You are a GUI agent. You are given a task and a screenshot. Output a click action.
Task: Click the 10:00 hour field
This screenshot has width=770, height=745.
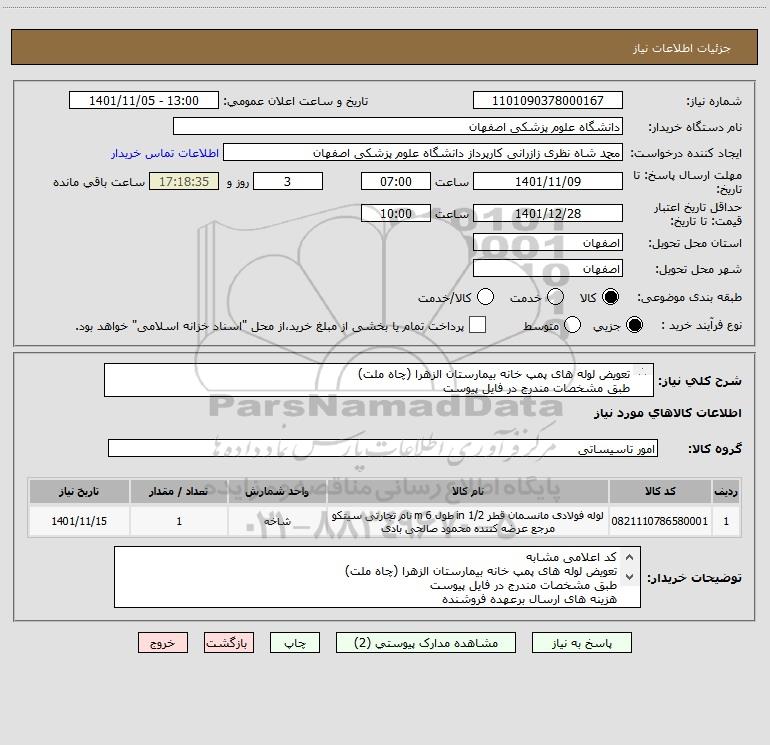[x=396, y=214]
